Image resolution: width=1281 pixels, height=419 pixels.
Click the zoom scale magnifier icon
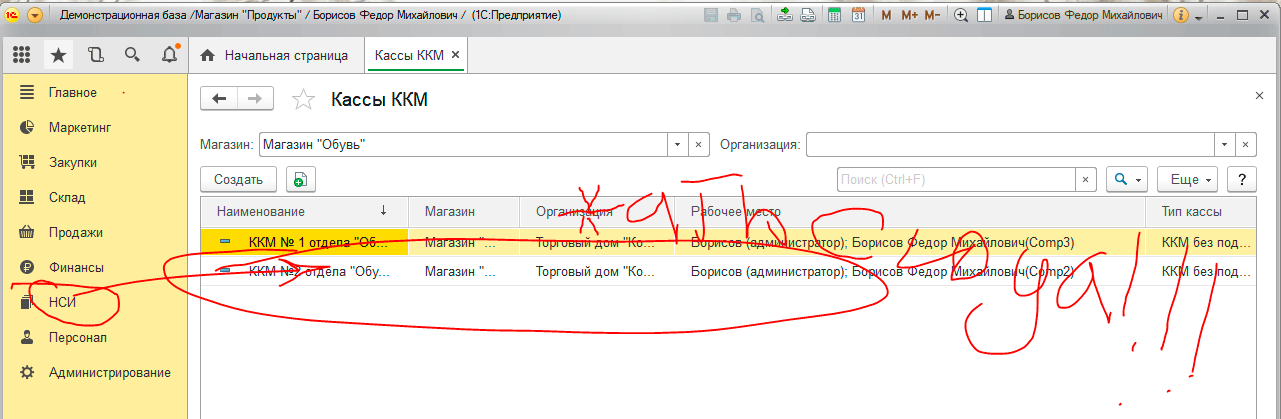(961, 15)
